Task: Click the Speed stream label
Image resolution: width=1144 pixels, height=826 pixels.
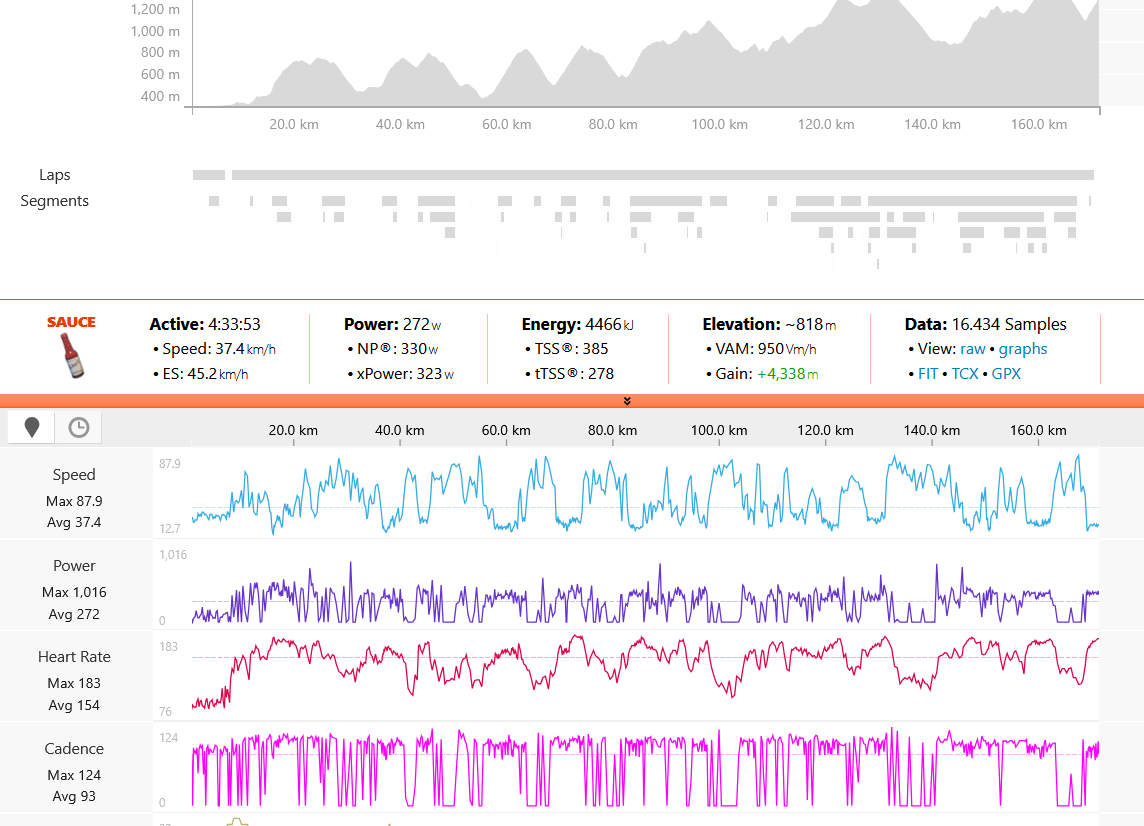Action: 74,475
